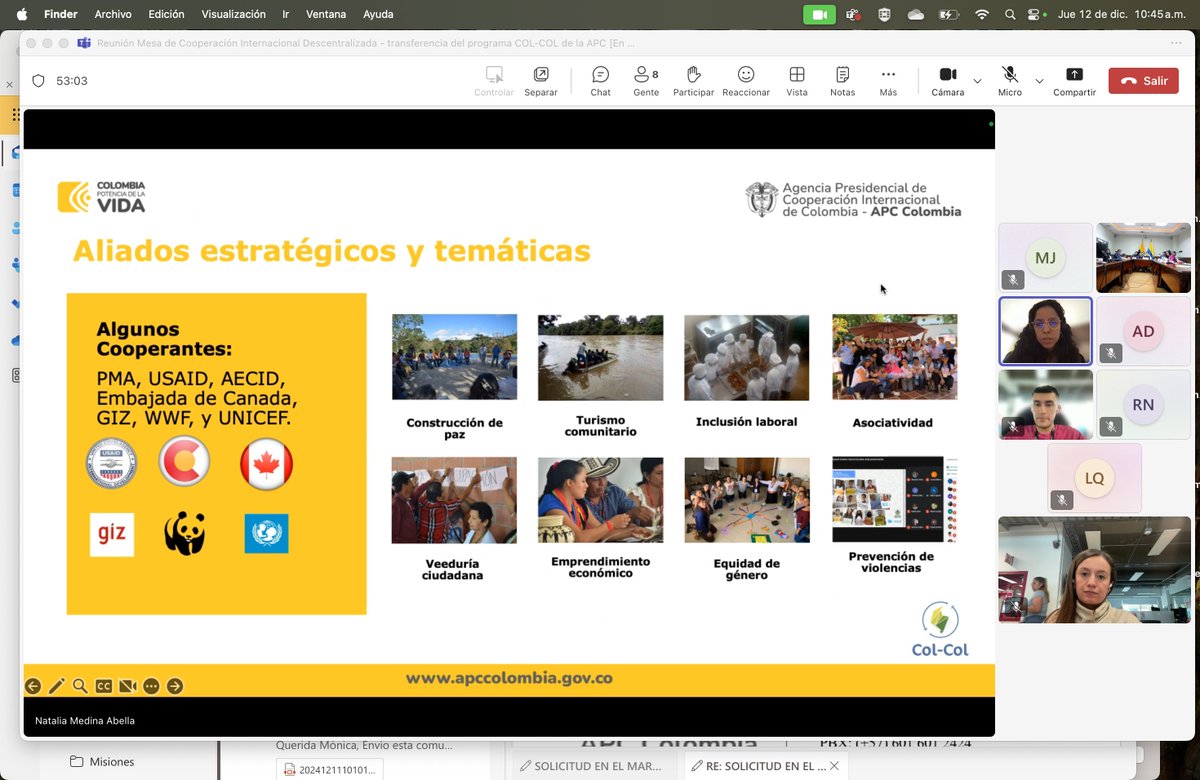
Task: Open the Más options menu
Action: pyautogui.click(x=888, y=81)
